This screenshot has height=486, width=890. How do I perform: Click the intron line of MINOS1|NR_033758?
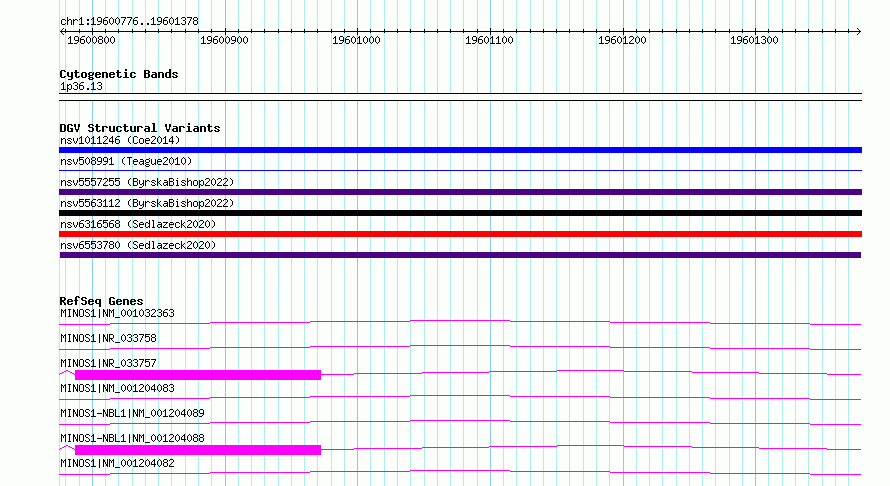(x=460, y=347)
